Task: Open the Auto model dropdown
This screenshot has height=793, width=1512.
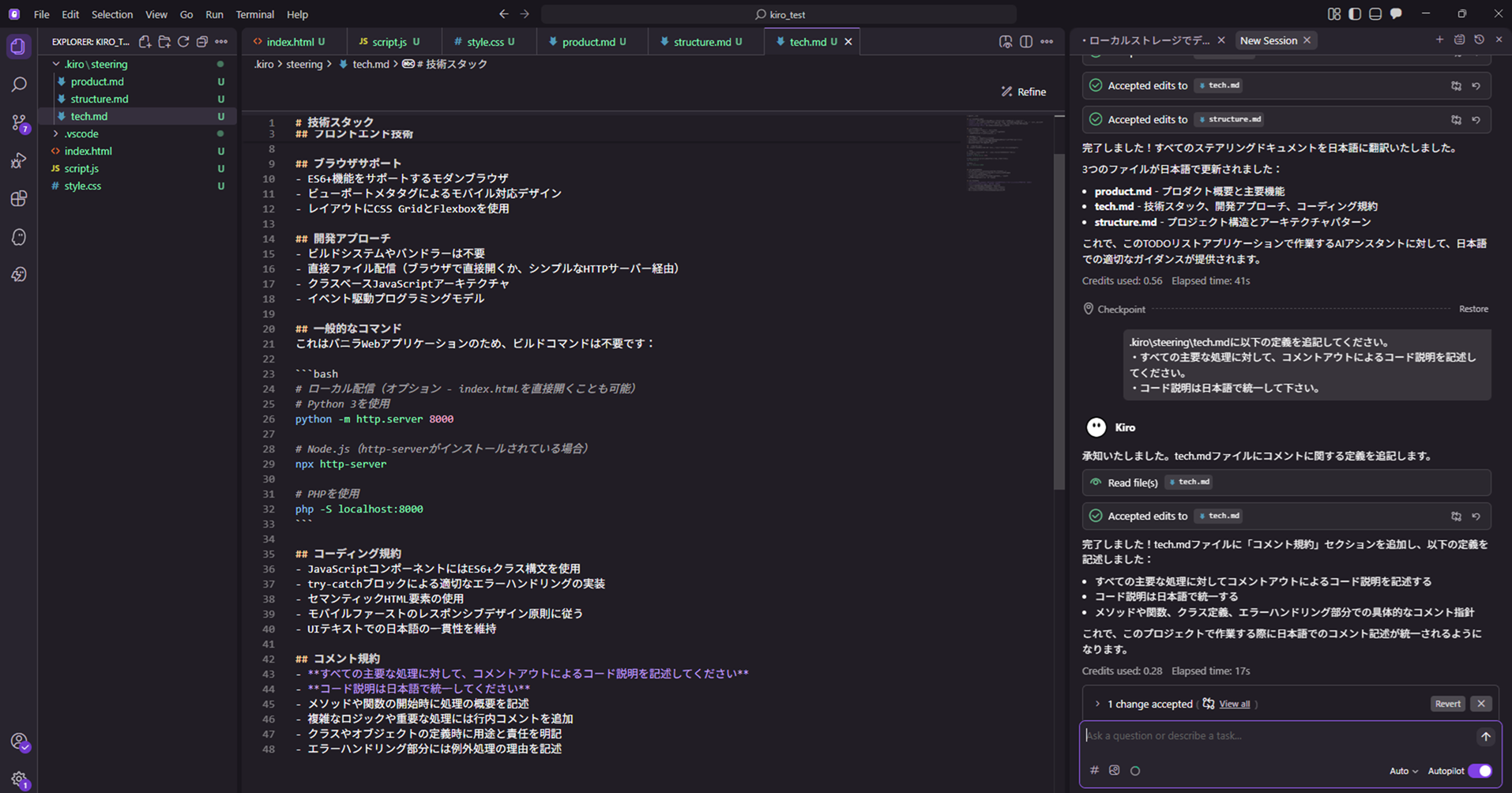Action: tap(1404, 771)
